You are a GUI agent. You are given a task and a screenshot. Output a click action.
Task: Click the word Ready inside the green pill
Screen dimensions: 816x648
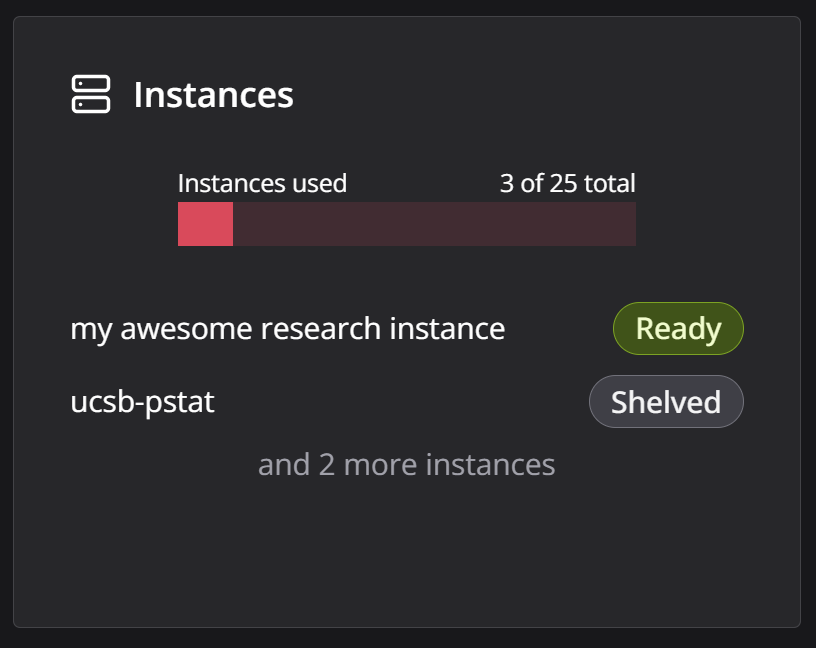(x=678, y=329)
